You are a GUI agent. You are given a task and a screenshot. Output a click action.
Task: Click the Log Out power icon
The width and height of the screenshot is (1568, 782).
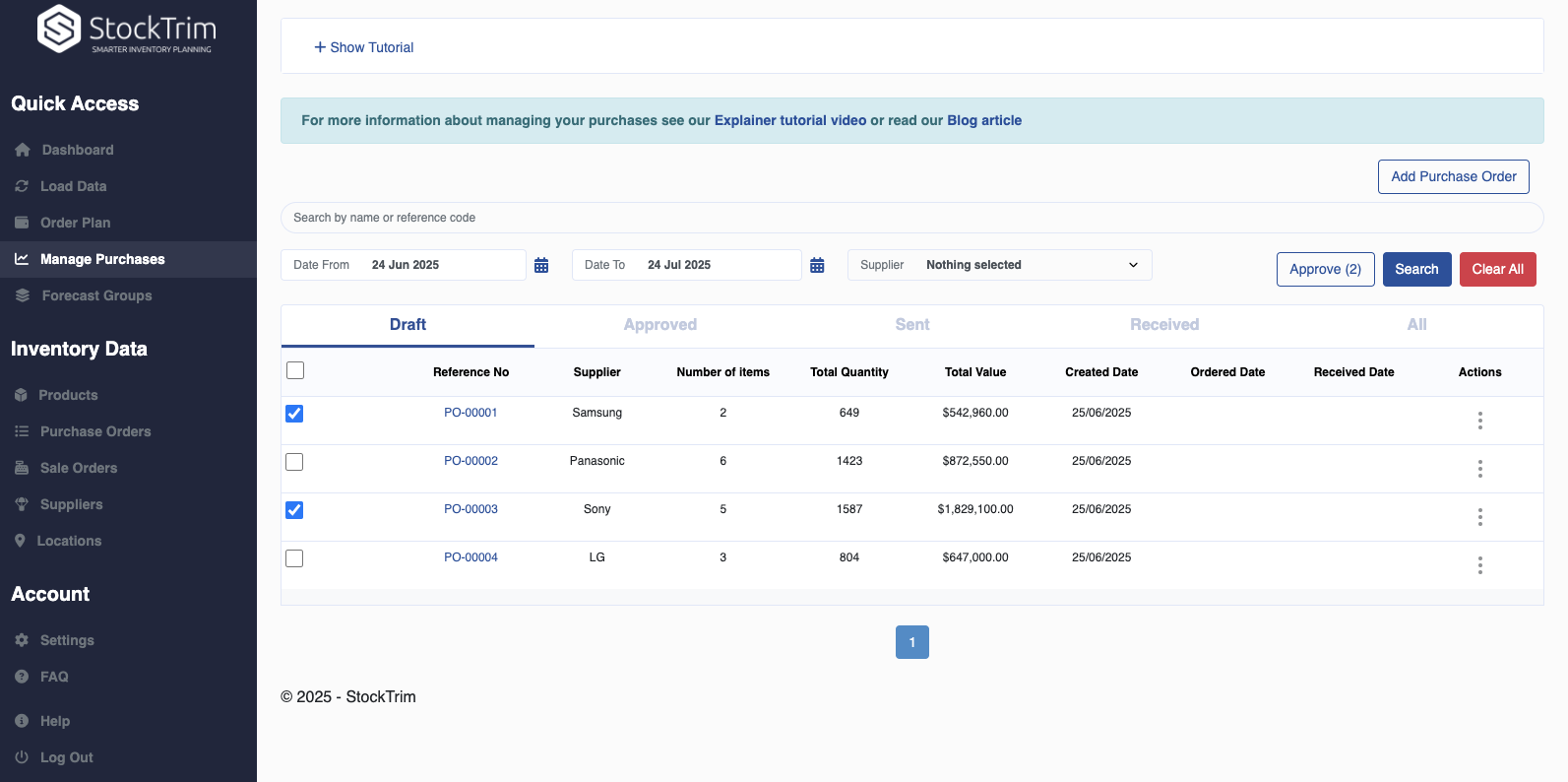(x=22, y=757)
